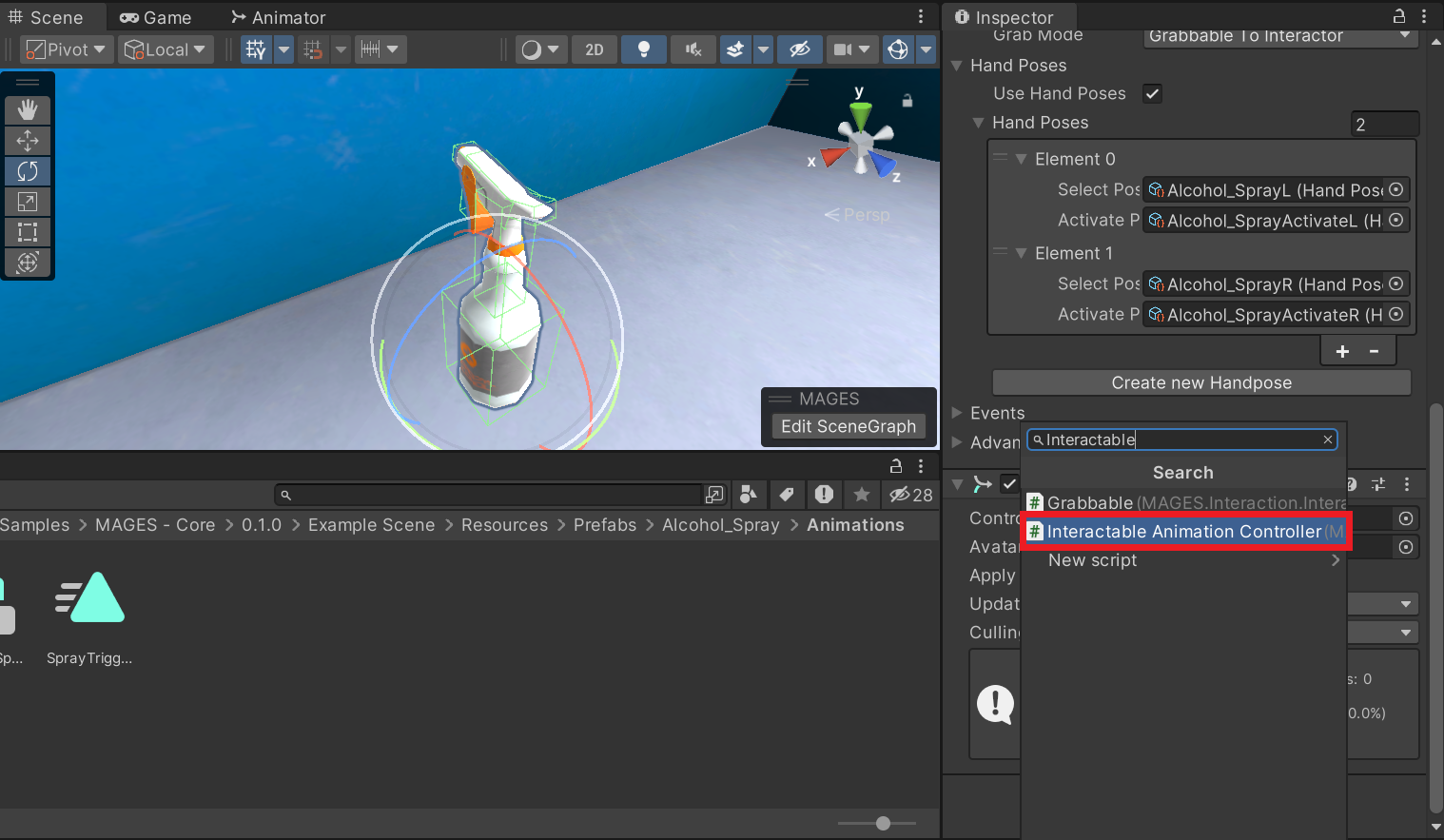Toggle scene lighting bulb icon
1444x840 pixels.
coord(644,49)
